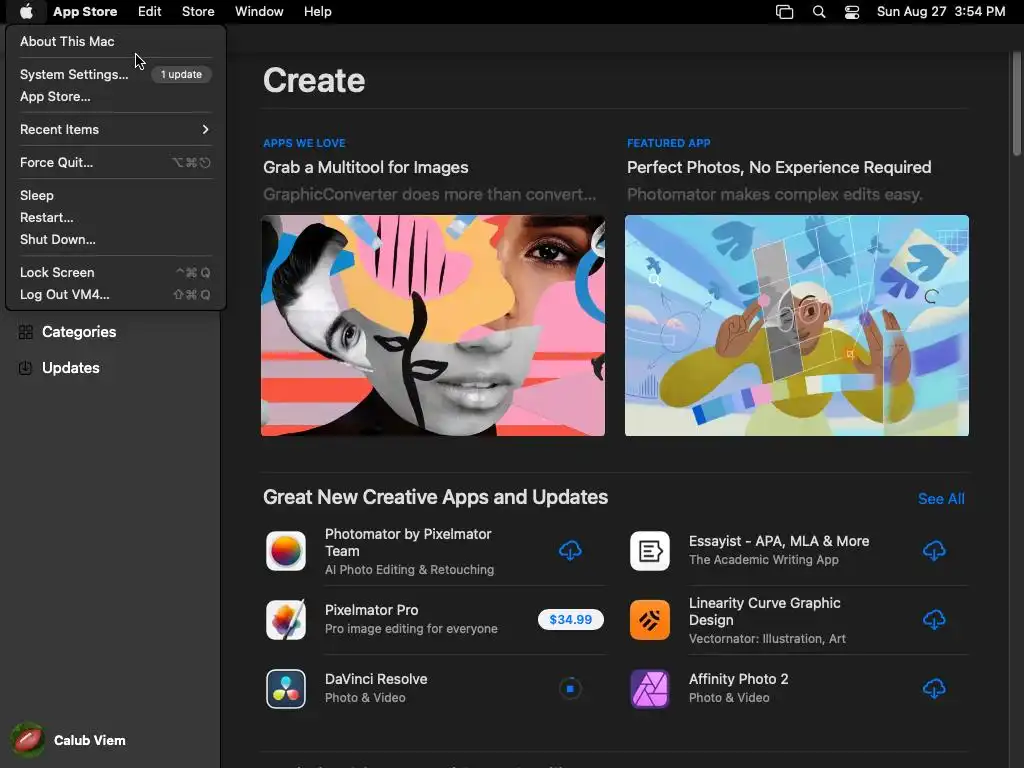
Task: Click the Calub Viem account avatar
Action: pos(27,740)
